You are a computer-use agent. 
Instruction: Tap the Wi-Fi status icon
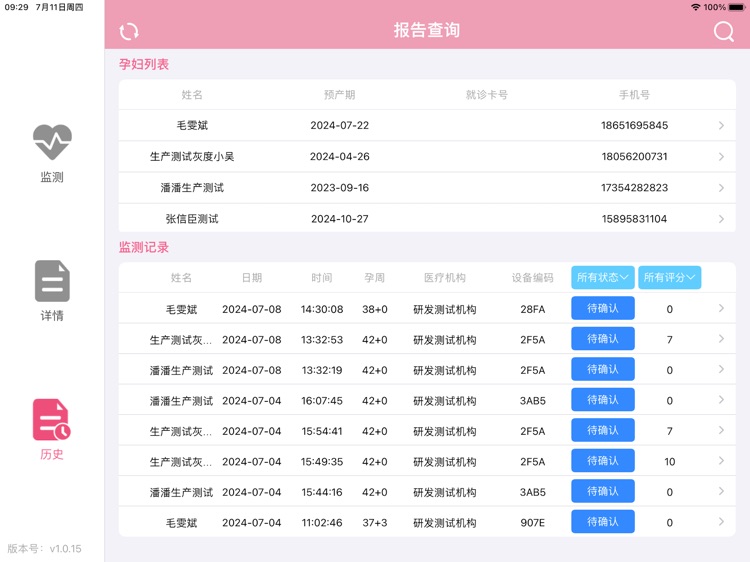pos(695,7)
